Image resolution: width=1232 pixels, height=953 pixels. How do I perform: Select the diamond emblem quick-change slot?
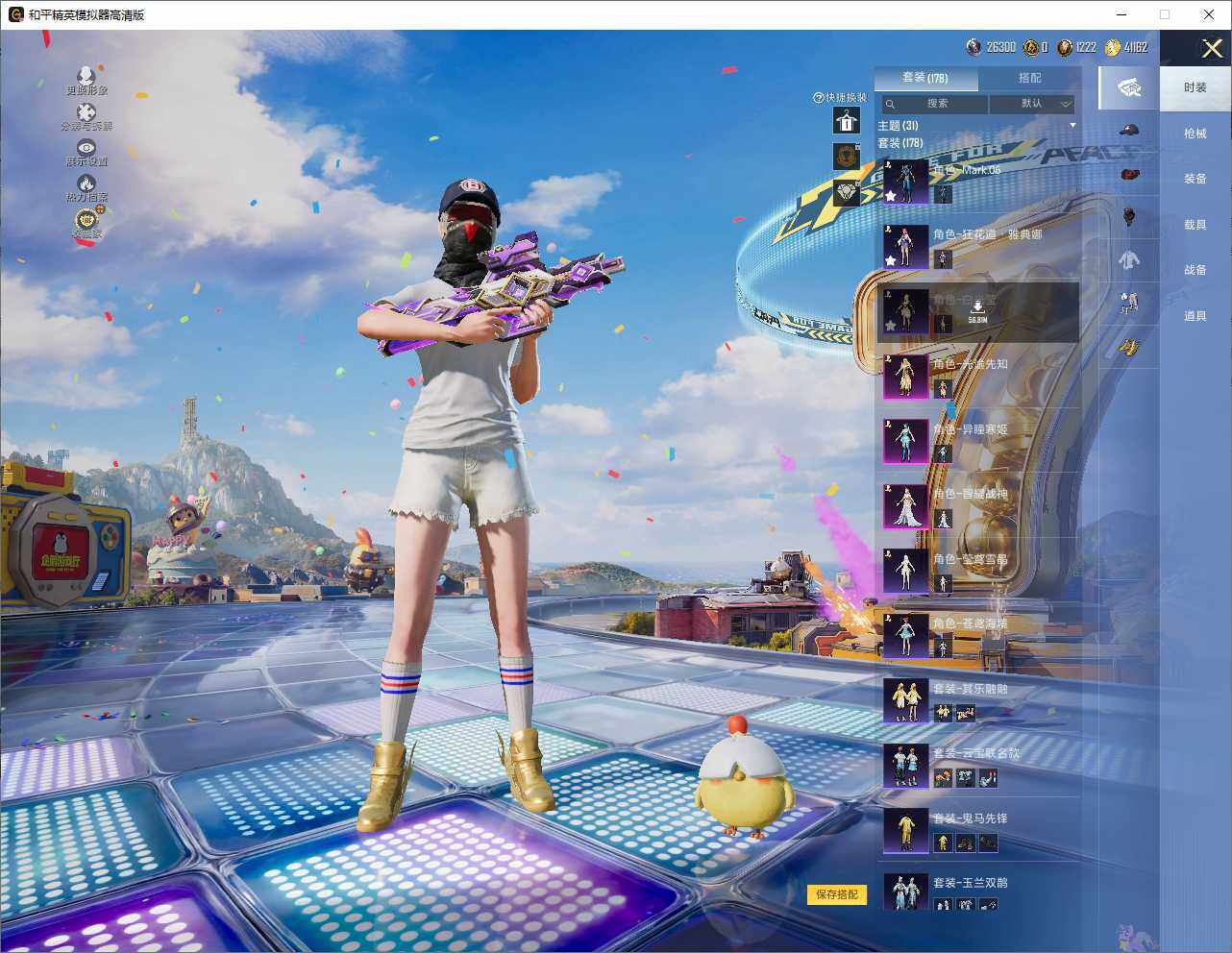click(x=846, y=192)
